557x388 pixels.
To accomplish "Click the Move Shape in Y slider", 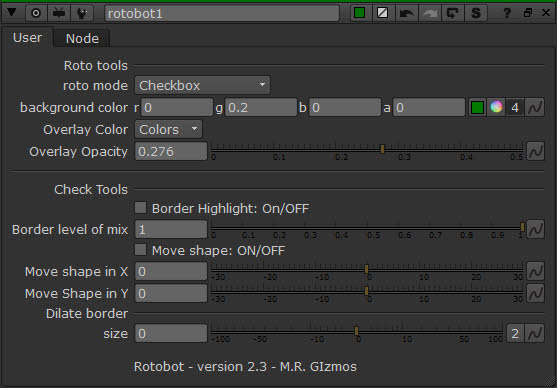I will [367, 293].
